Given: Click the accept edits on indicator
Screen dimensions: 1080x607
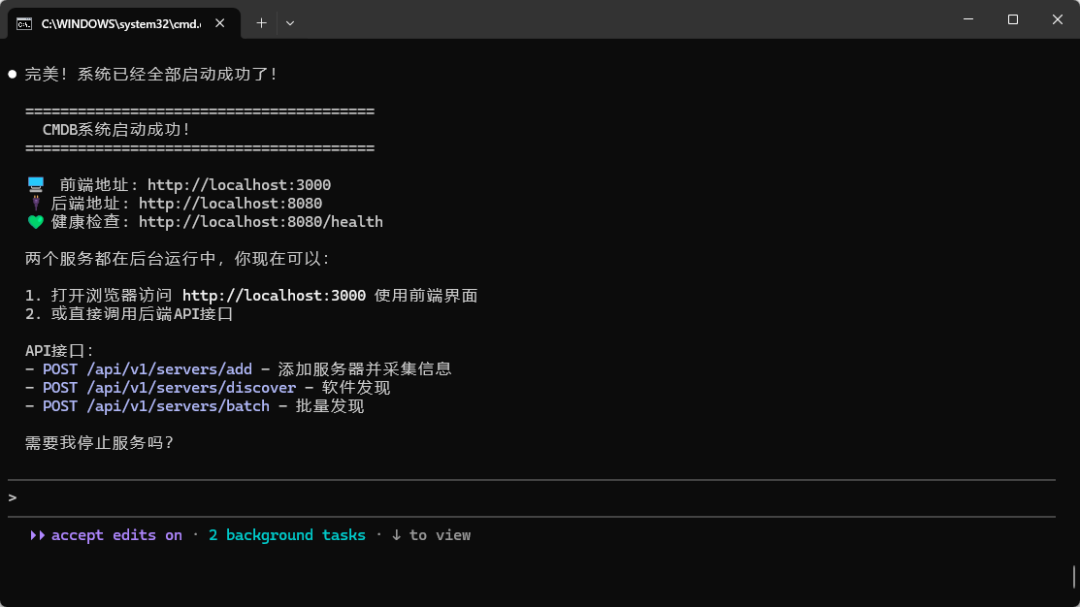Looking at the screenshot, I should click(116, 535).
